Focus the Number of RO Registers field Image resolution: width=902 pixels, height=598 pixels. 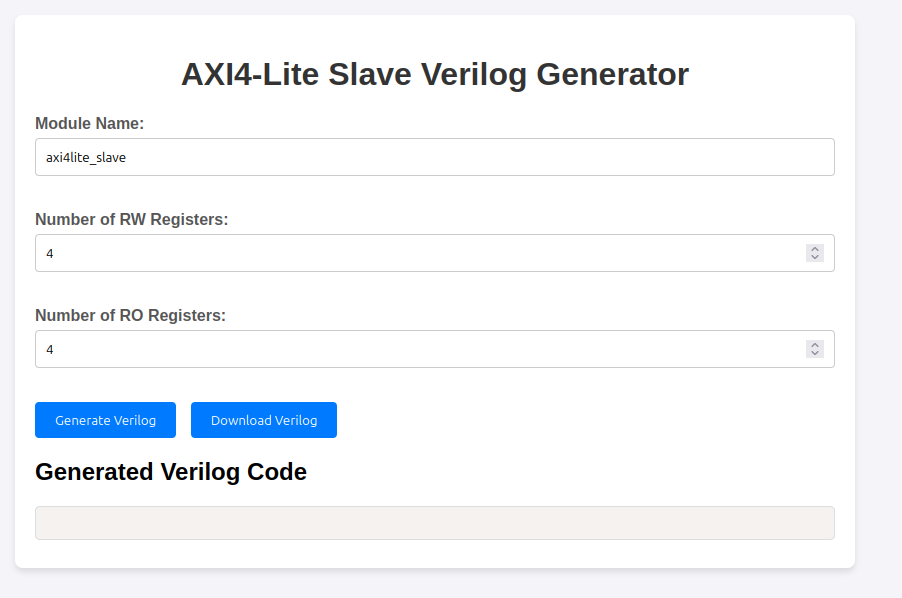pyautogui.click(x=420, y=349)
